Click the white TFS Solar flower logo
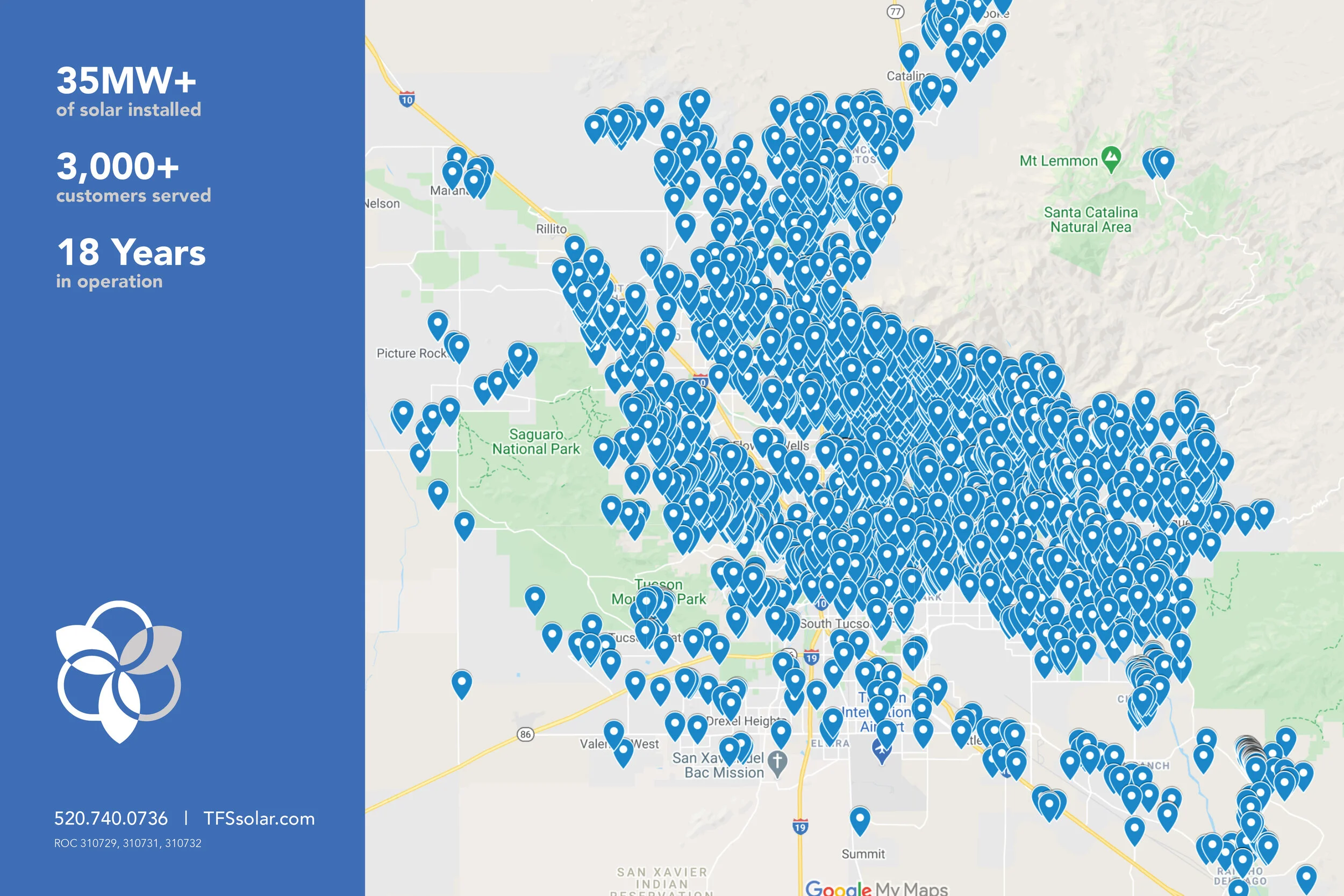Screen dimensions: 1344x896 pyautogui.click(x=119, y=671)
